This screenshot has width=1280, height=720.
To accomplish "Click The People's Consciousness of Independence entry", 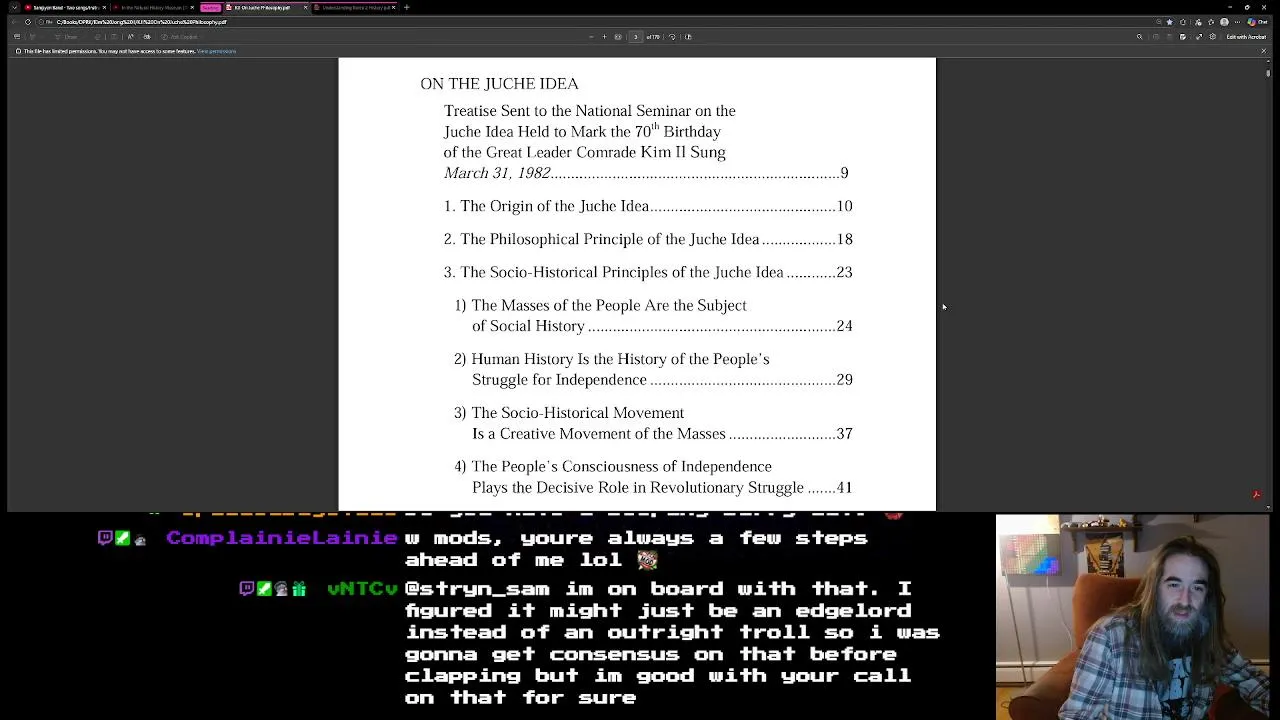I will tap(653, 477).
